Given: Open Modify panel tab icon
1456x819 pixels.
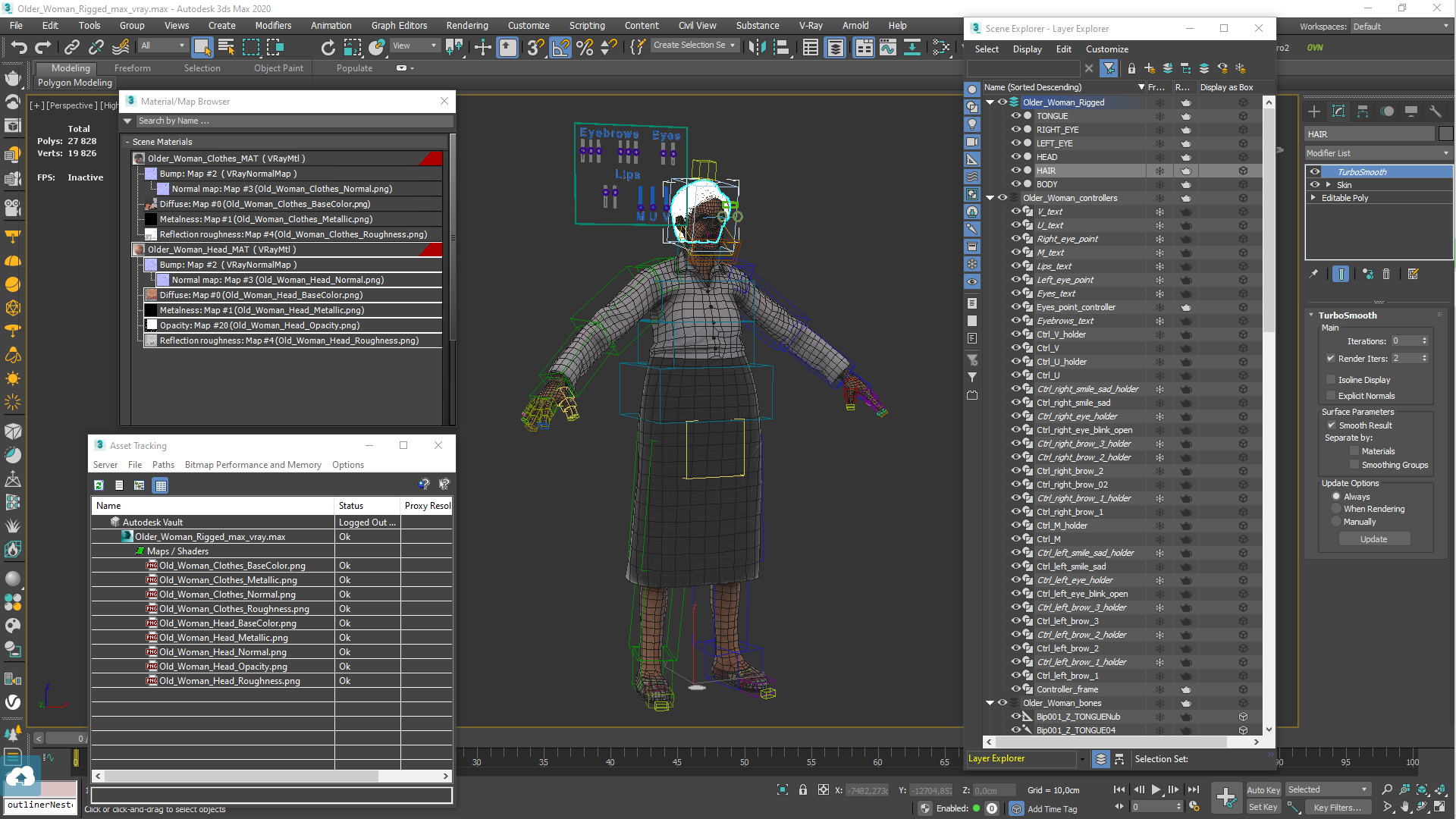Looking at the screenshot, I should pos(1338,111).
